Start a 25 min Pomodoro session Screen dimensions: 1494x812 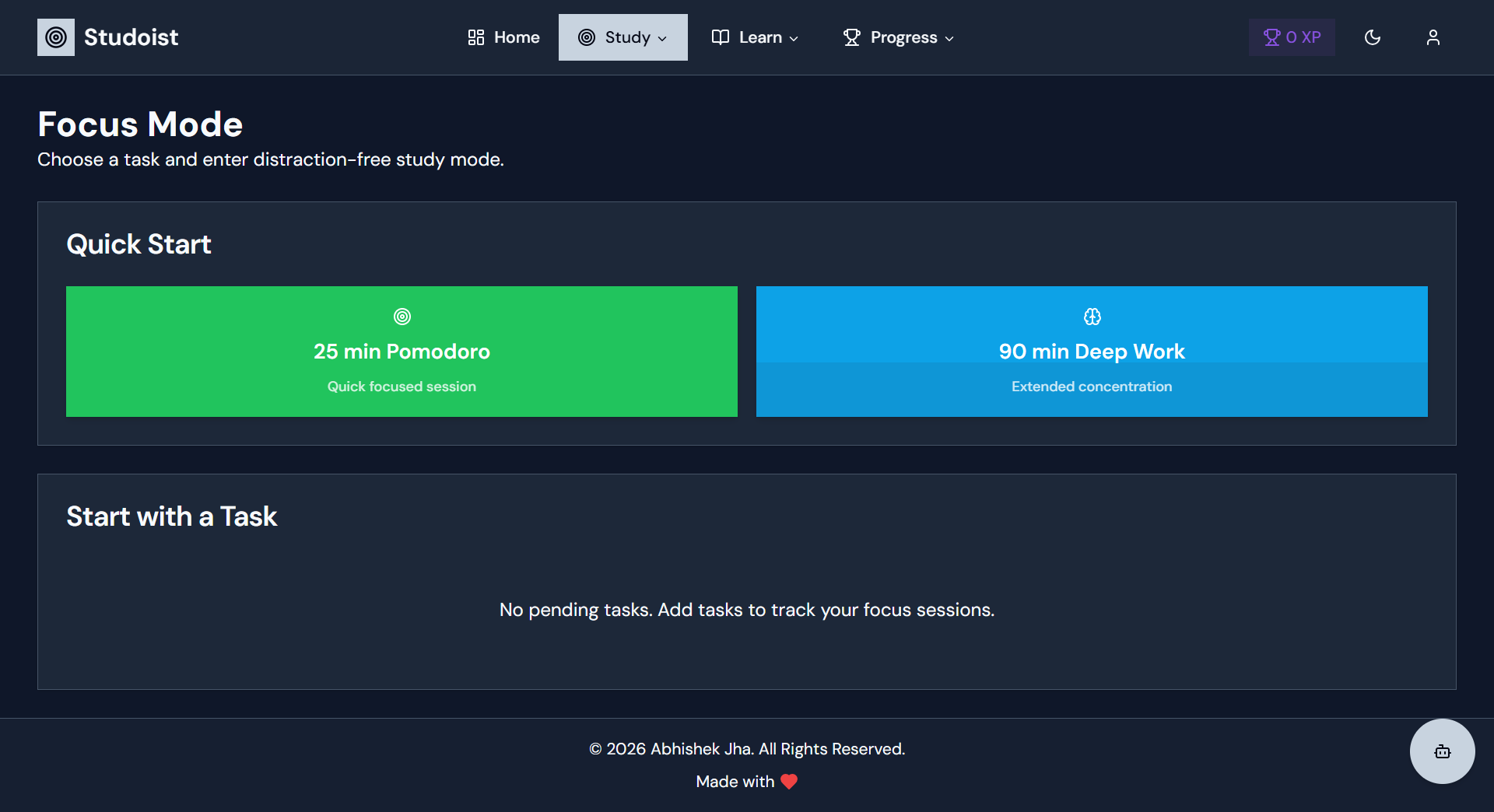click(402, 351)
